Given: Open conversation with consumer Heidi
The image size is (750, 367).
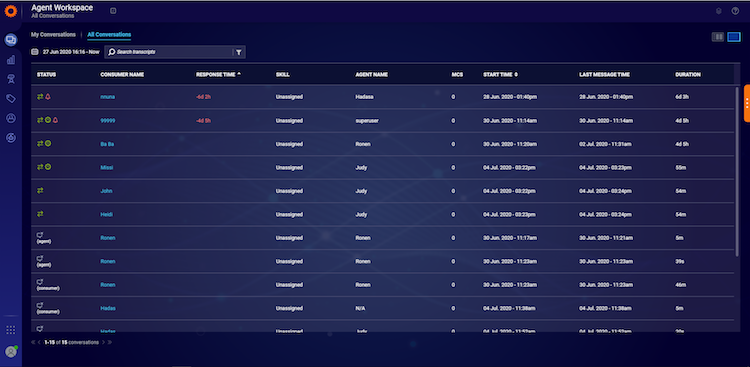Looking at the screenshot, I should (x=107, y=214).
